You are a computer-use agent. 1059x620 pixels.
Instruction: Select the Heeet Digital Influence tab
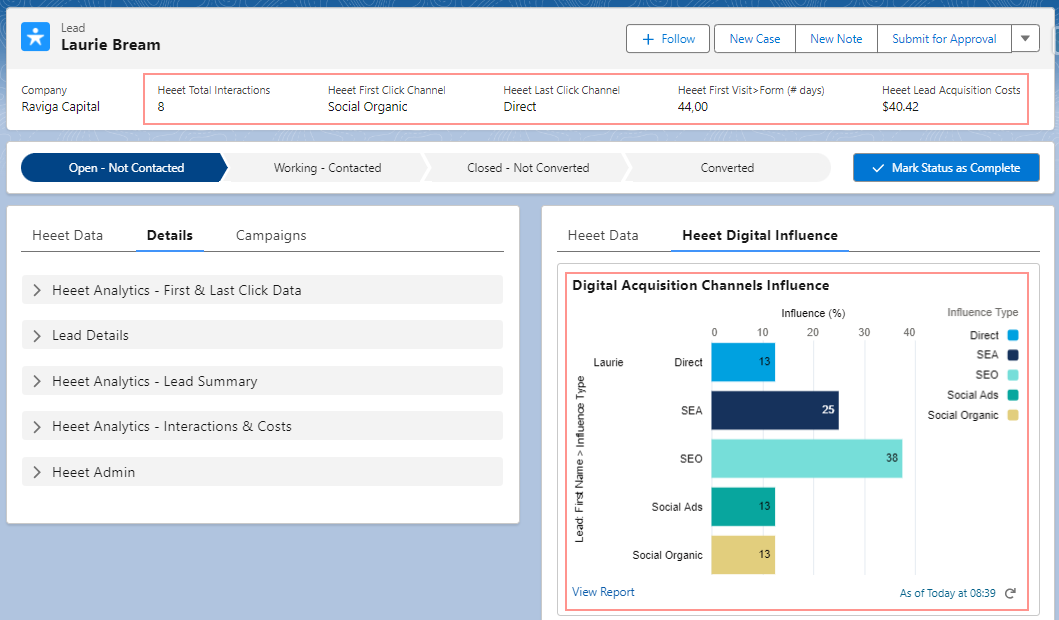tap(759, 236)
